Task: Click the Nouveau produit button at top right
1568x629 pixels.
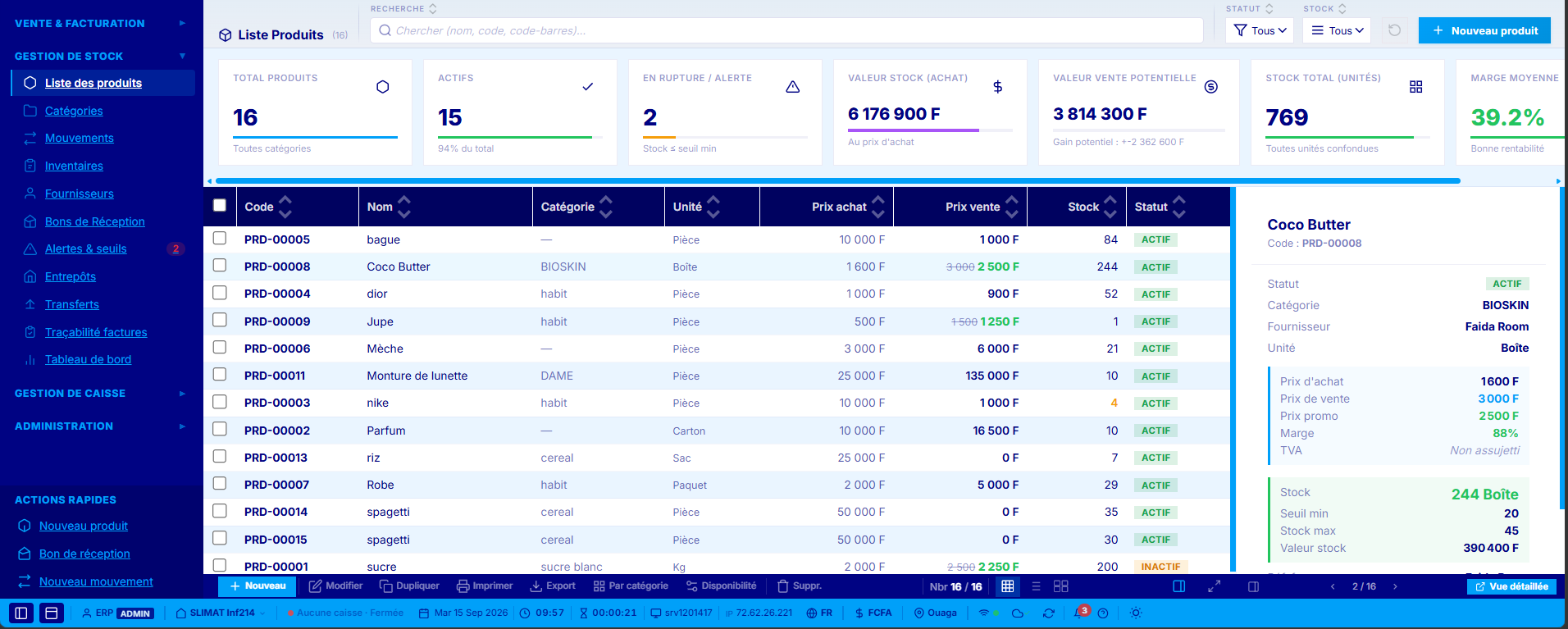Action: click(x=1484, y=30)
